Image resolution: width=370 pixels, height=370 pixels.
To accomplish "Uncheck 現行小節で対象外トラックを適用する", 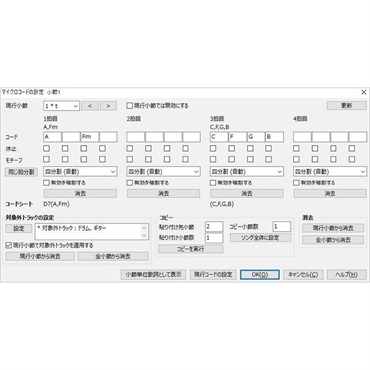I will pyautogui.click(x=9, y=245).
